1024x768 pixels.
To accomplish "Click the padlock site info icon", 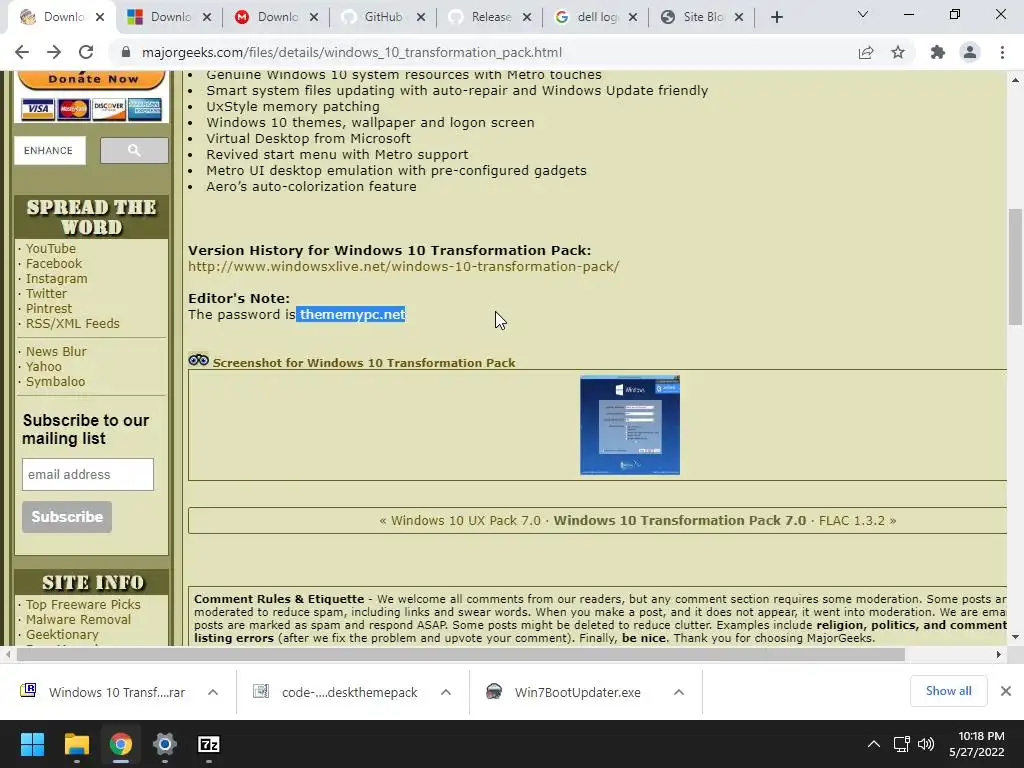I will pos(127,52).
